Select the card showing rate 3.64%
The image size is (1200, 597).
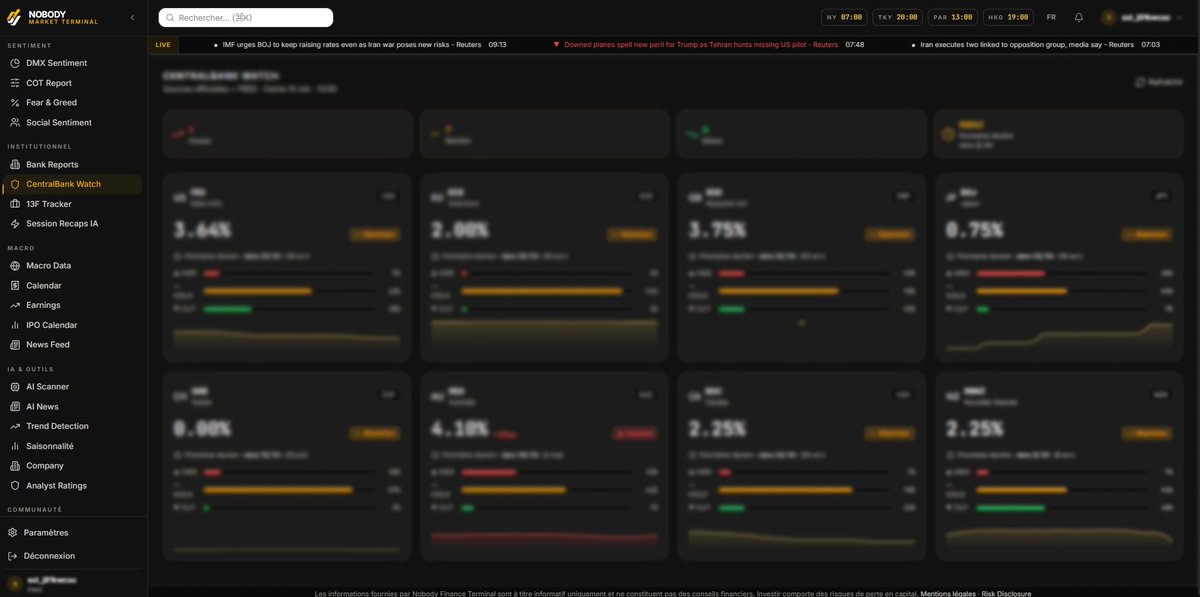287,267
